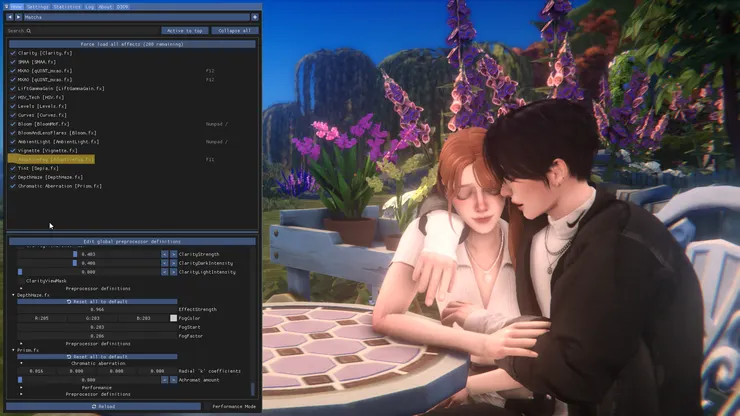Disable the Clarity effect checkbox

pos(13,53)
